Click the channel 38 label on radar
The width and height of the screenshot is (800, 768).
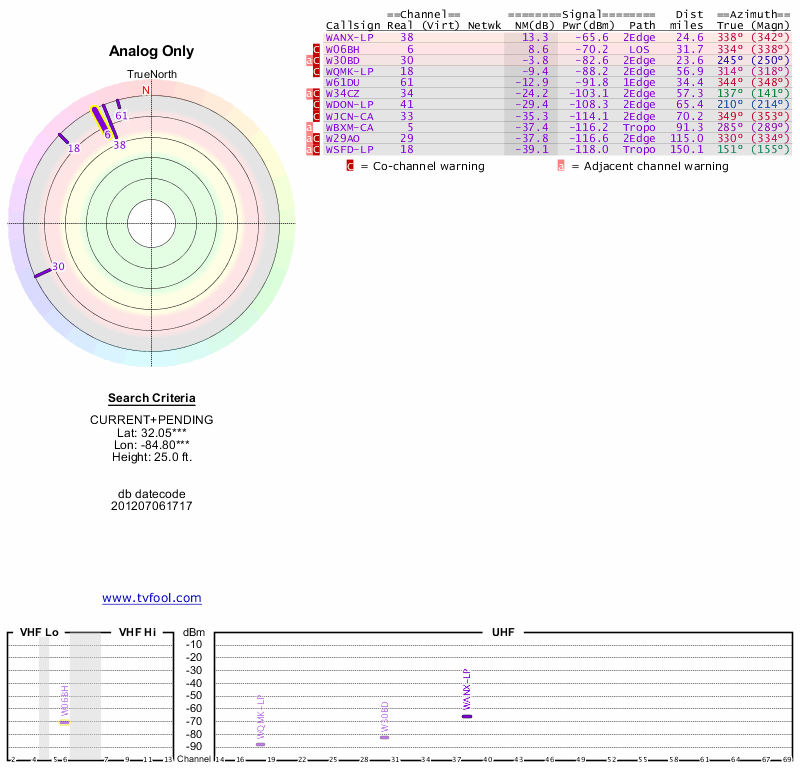[119, 145]
